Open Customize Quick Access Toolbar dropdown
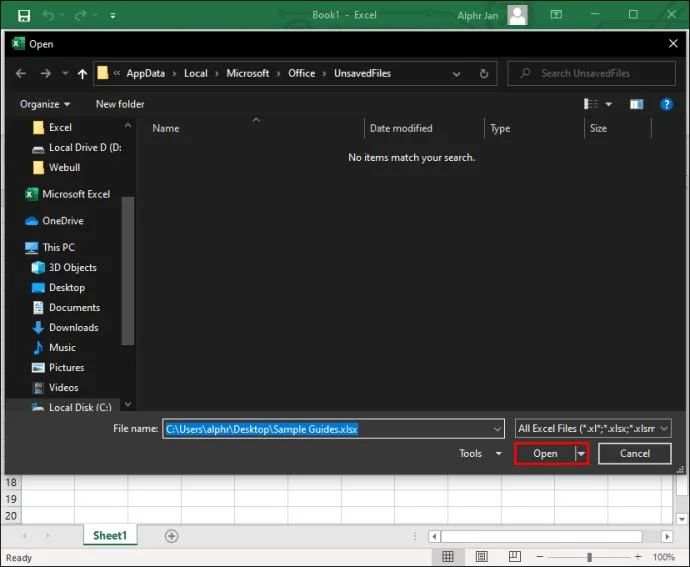 [113, 16]
